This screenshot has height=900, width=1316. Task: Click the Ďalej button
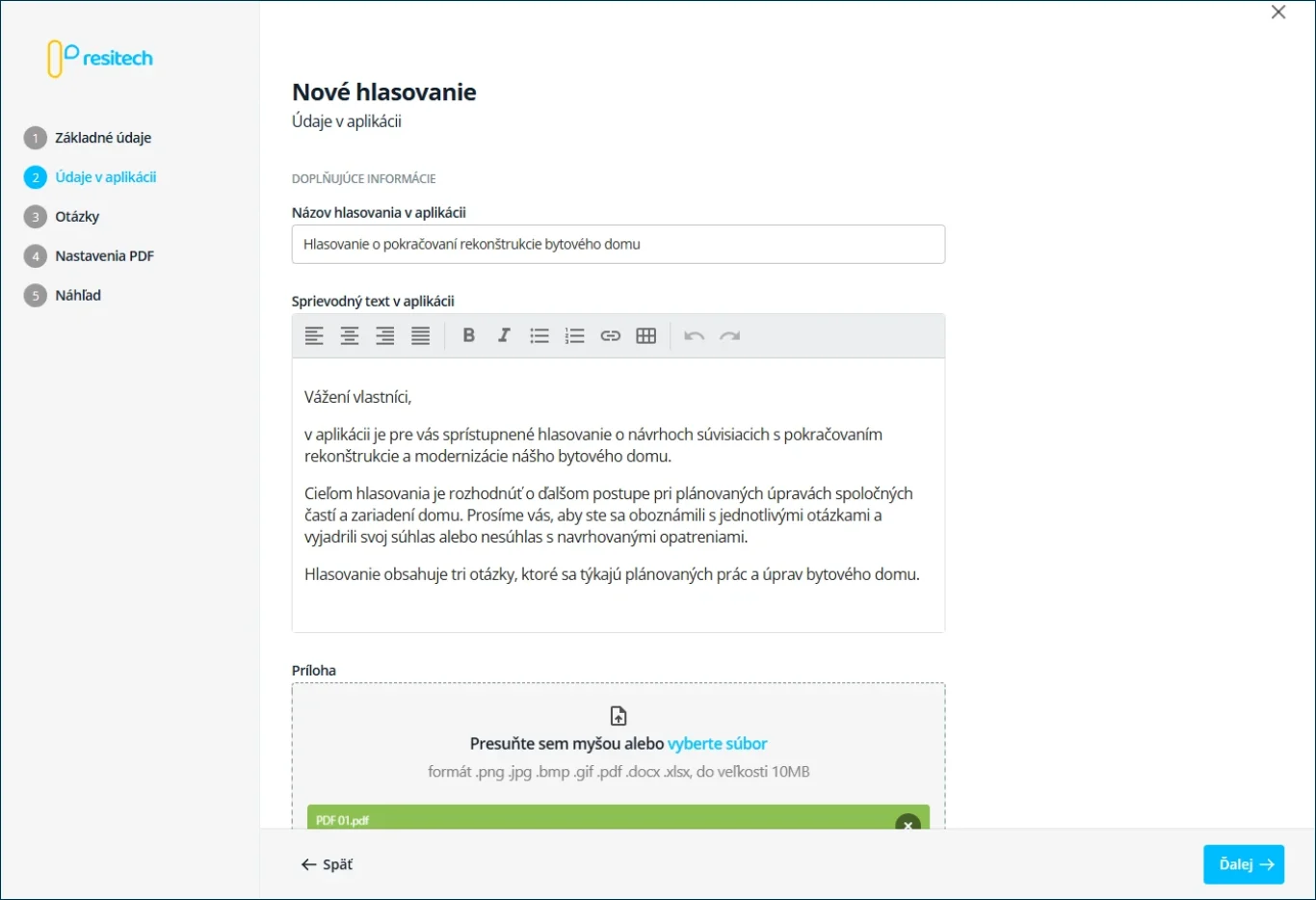tap(1244, 864)
